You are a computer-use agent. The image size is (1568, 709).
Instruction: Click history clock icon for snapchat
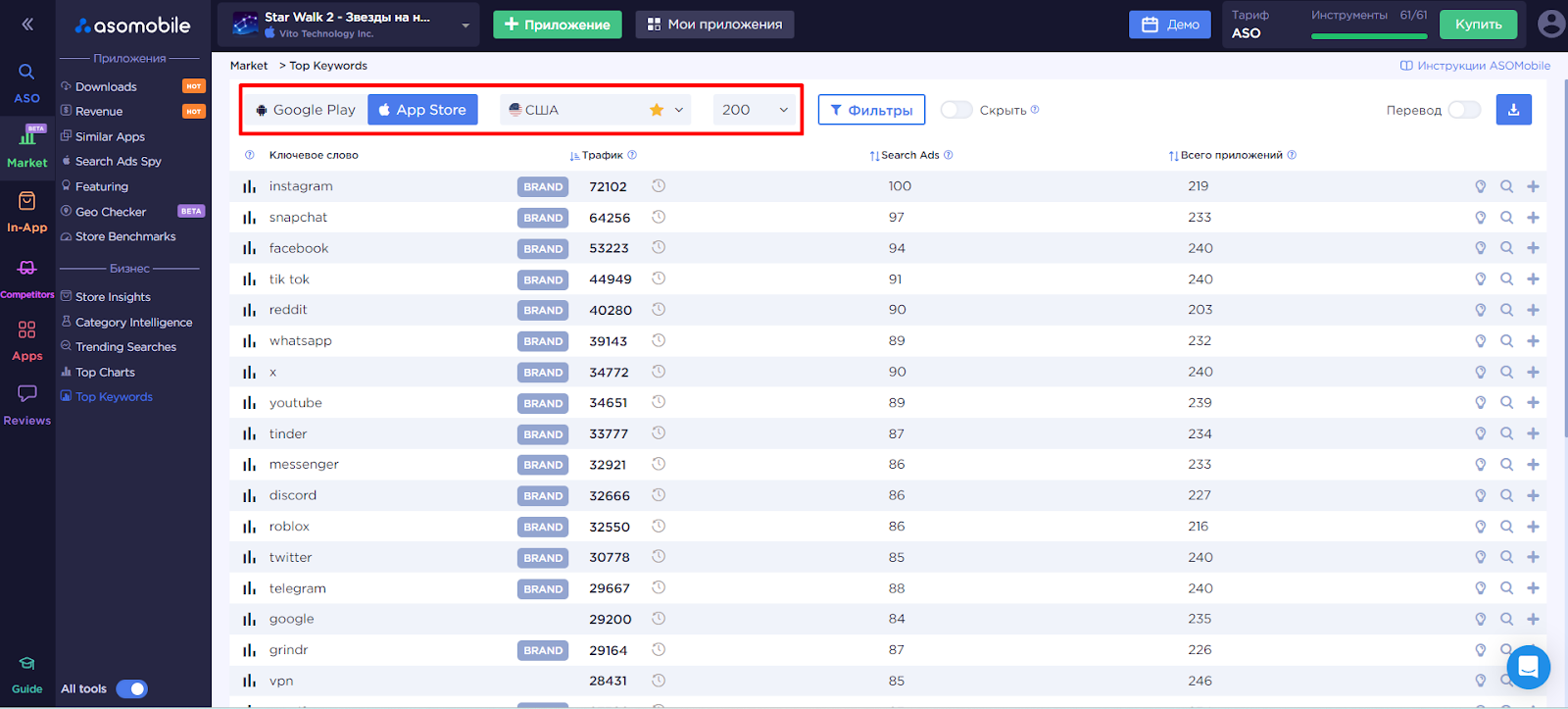[x=659, y=217]
